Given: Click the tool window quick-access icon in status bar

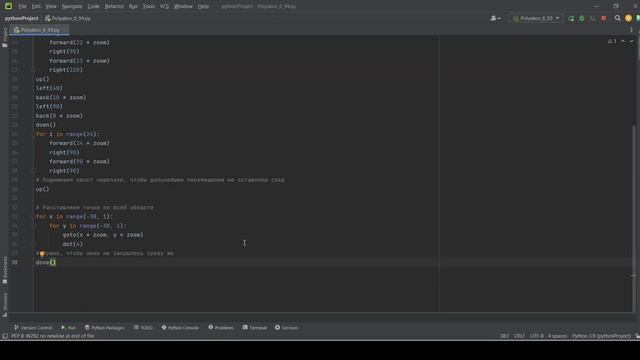Looking at the screenshot, I should point(5,336).
